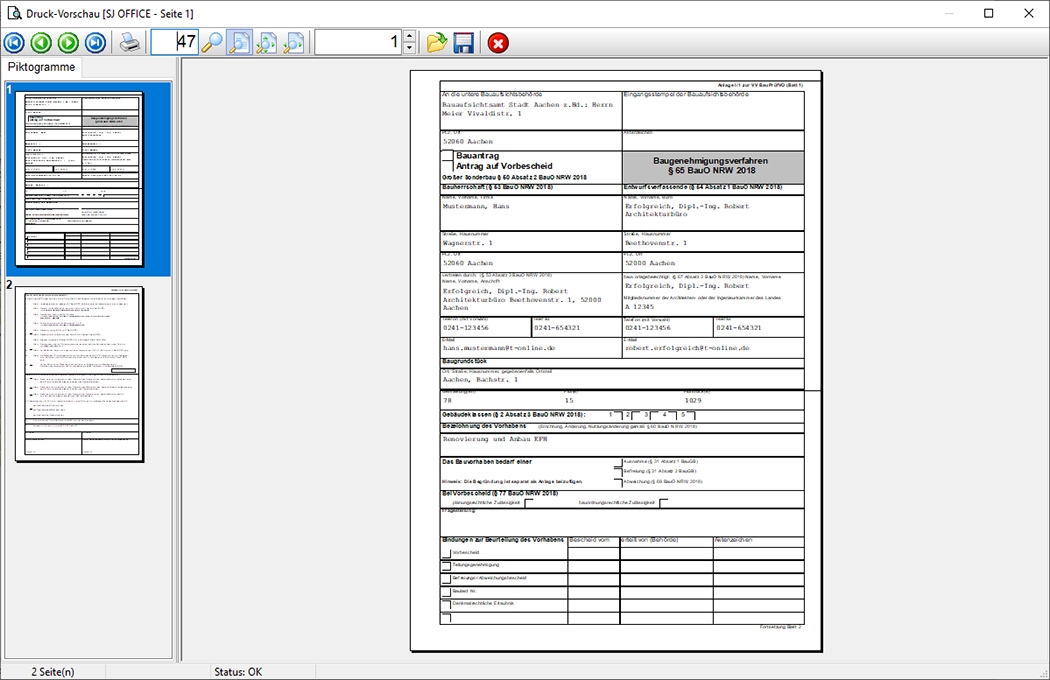The height and width of the screenshot is (680, 1050).
Task: Select the Piktogramme tab
Action: (x=42, y=67)
